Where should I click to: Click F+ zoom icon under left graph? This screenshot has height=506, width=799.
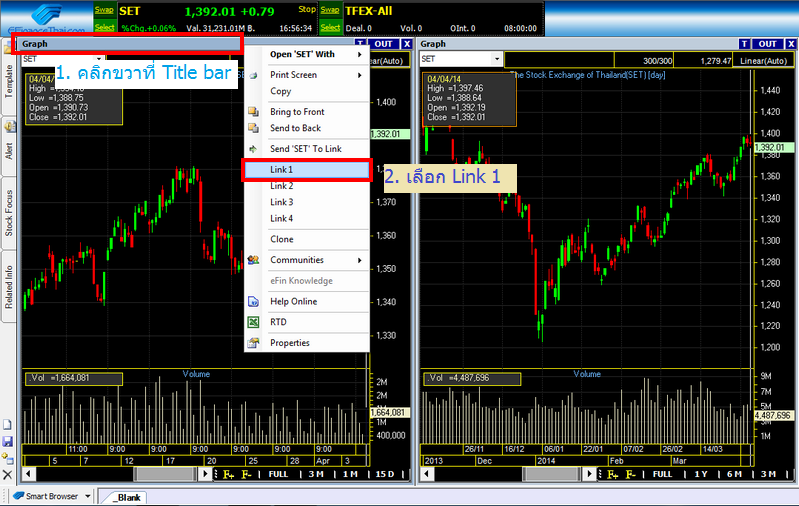pos(228,474)
